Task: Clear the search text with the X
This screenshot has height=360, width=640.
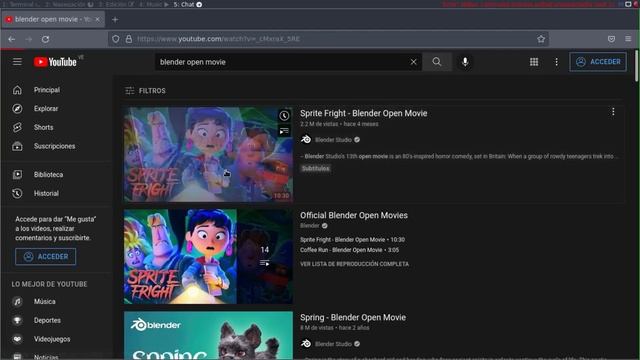Action: click(413, 62)
